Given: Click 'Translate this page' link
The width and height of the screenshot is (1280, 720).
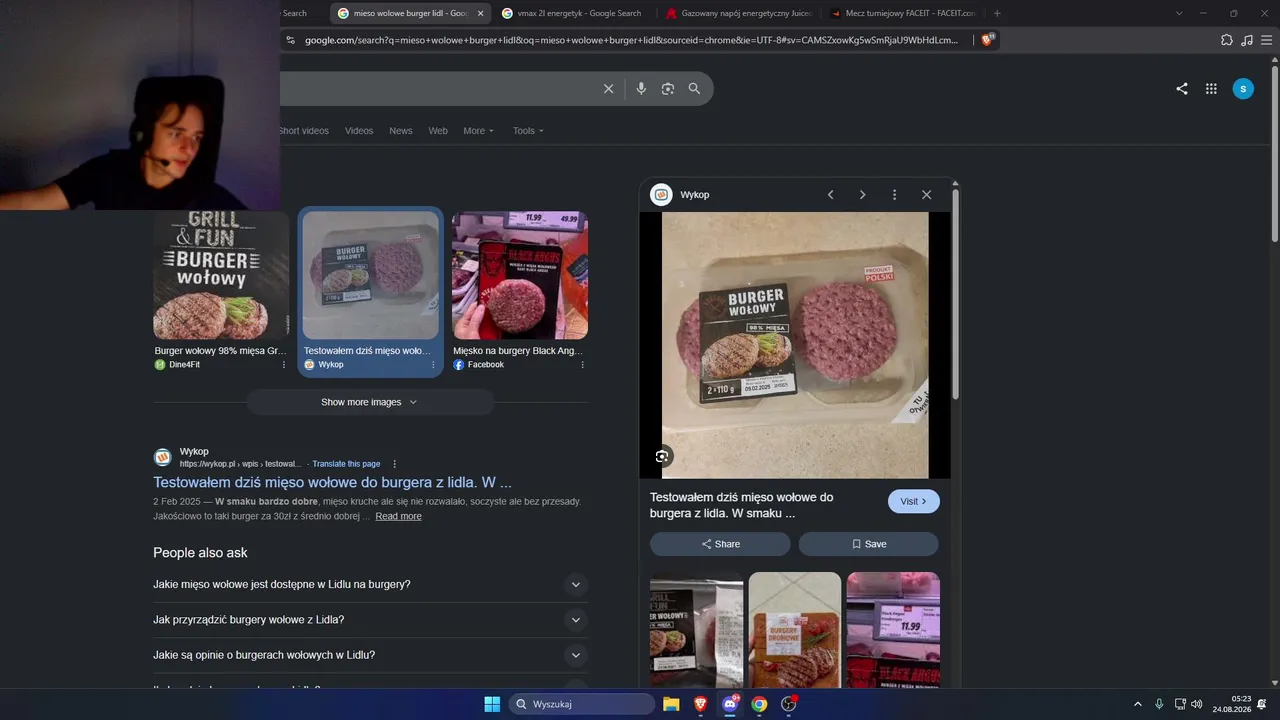Looking at the screenshot, I should pos(346,464).
